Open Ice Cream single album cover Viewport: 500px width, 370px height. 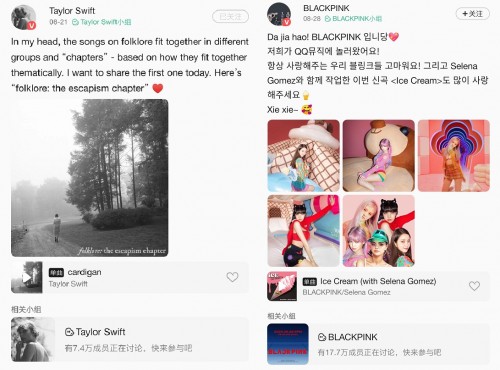pos(282,286)
